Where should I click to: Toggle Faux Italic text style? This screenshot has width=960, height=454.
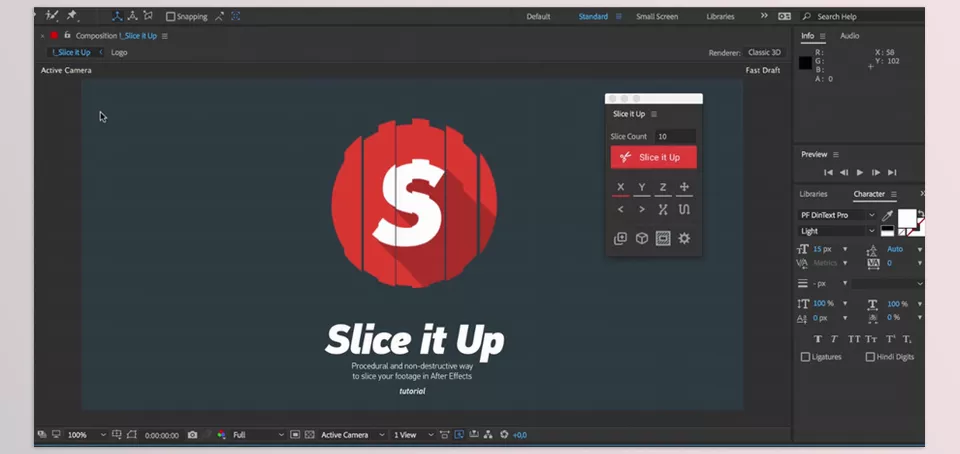(x=834, y=338)
